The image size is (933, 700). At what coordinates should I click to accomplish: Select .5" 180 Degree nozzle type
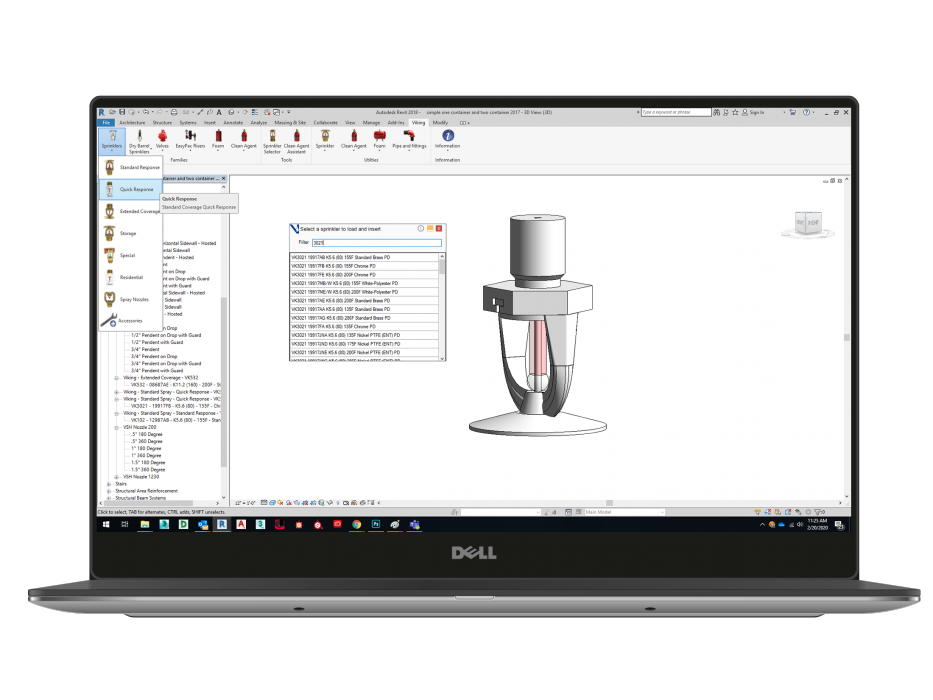[x=146, y=435]
